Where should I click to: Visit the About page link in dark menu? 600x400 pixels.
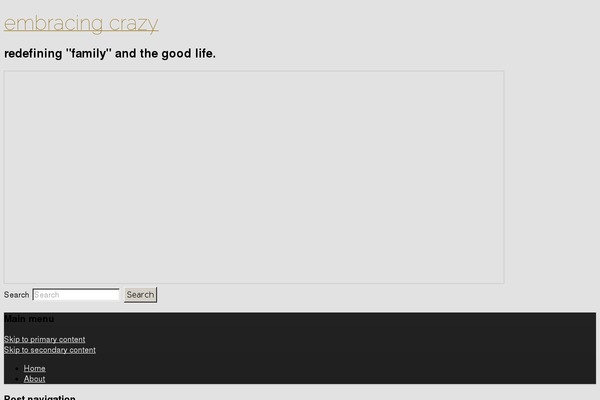(x=34, y=379)
